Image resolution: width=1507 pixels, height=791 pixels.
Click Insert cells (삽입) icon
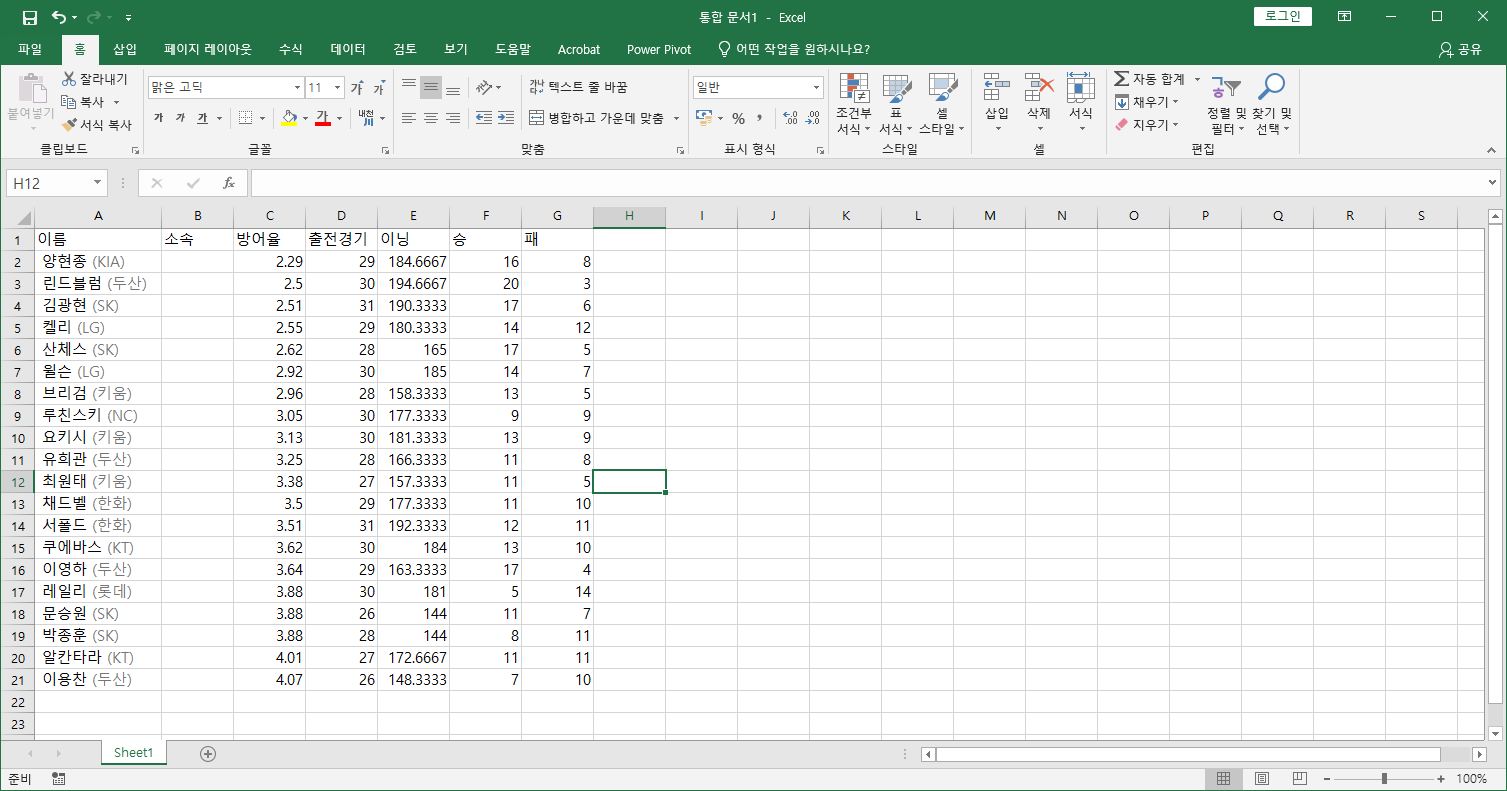(x=997, y=88)
